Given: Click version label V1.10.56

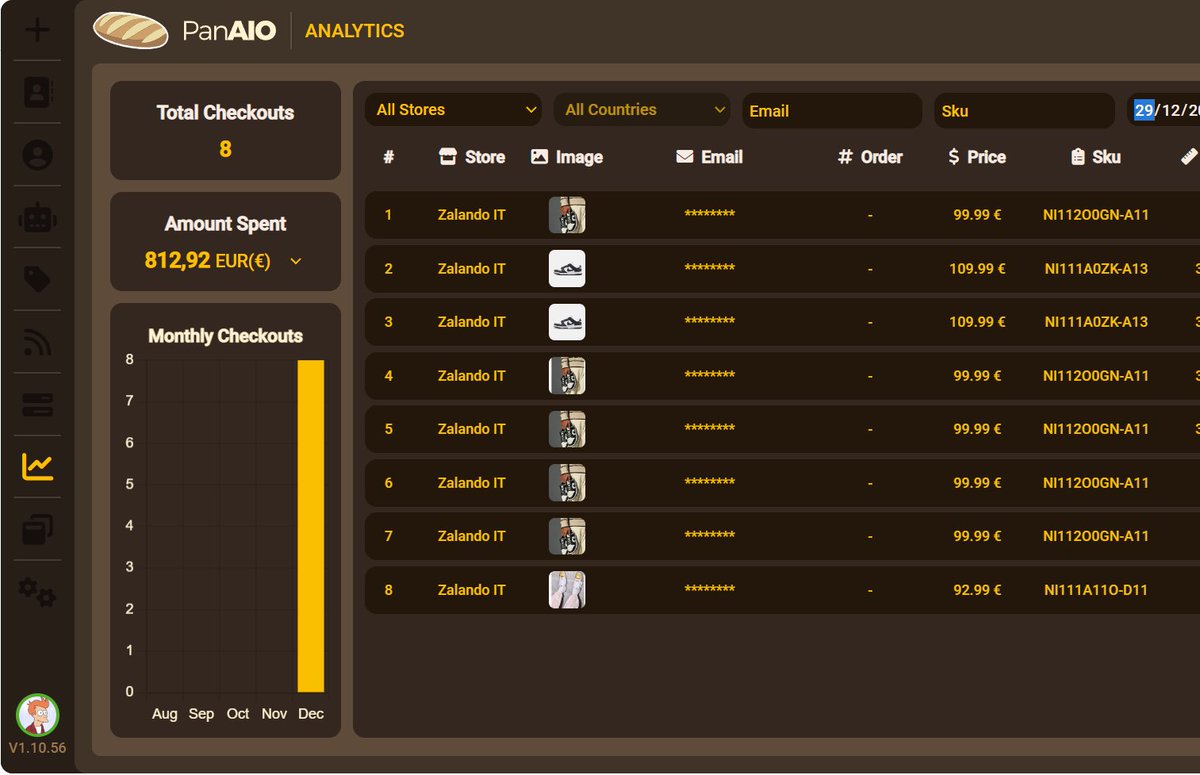Looking at the screenshot, I should [x=38, y=748].
